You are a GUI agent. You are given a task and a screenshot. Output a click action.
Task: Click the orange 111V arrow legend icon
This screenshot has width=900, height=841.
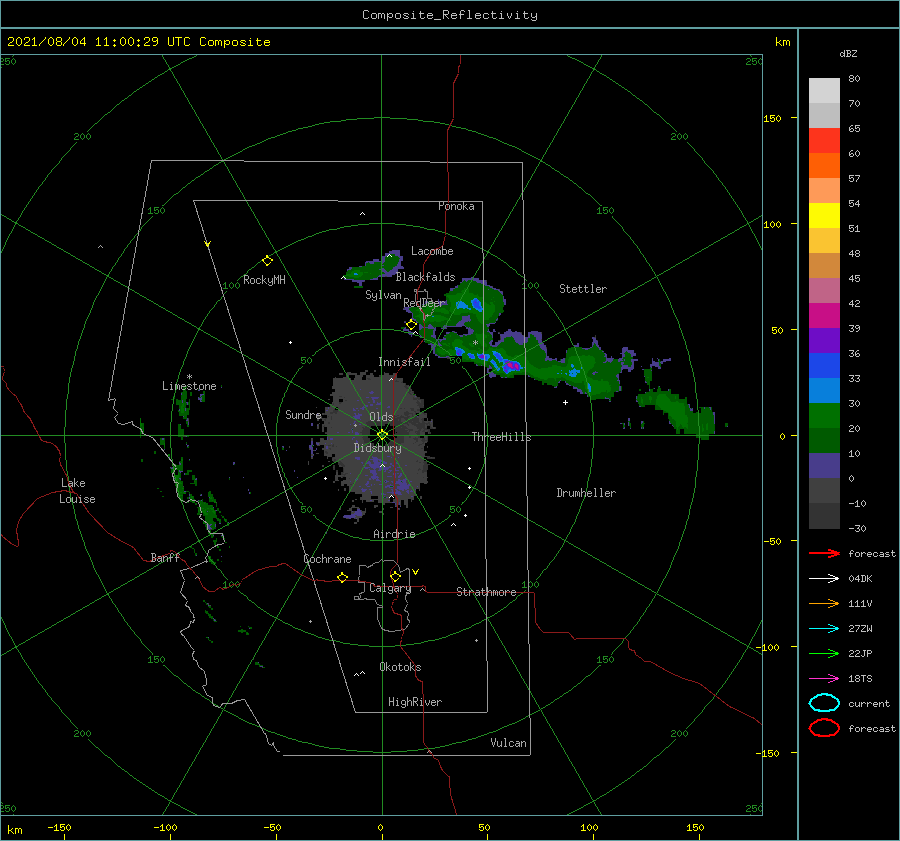824,603
